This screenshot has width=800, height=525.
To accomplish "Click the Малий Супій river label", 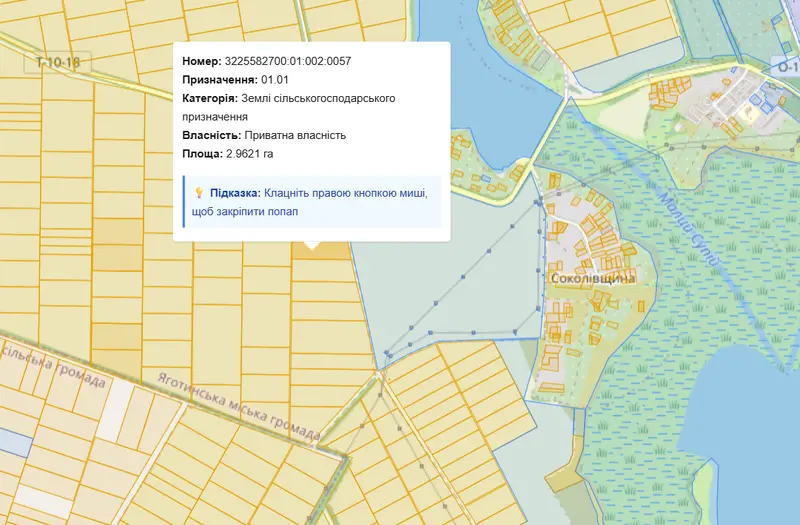I will [x=688, y=231].
